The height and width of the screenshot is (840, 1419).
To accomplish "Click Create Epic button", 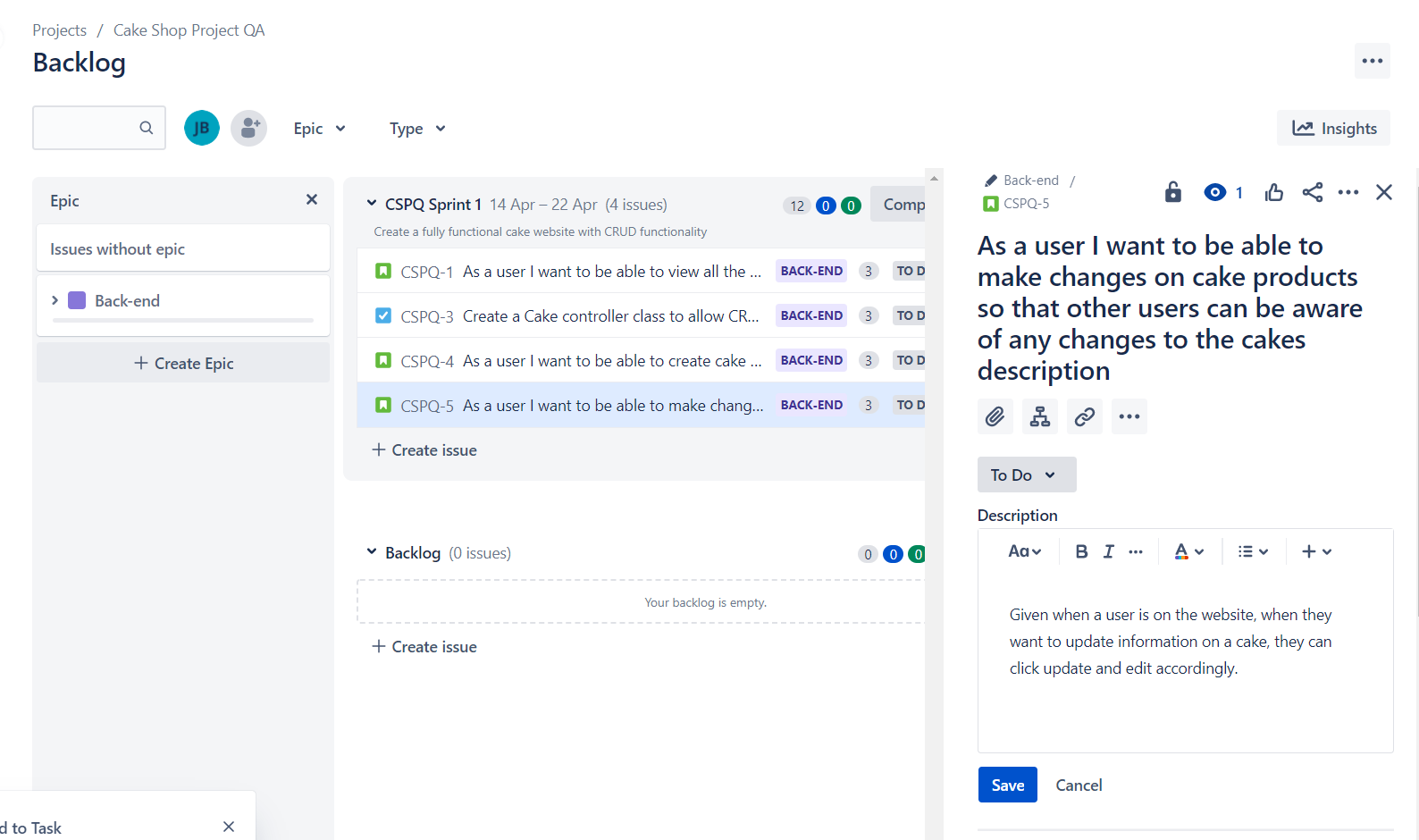I will click(x=183, y=363).
